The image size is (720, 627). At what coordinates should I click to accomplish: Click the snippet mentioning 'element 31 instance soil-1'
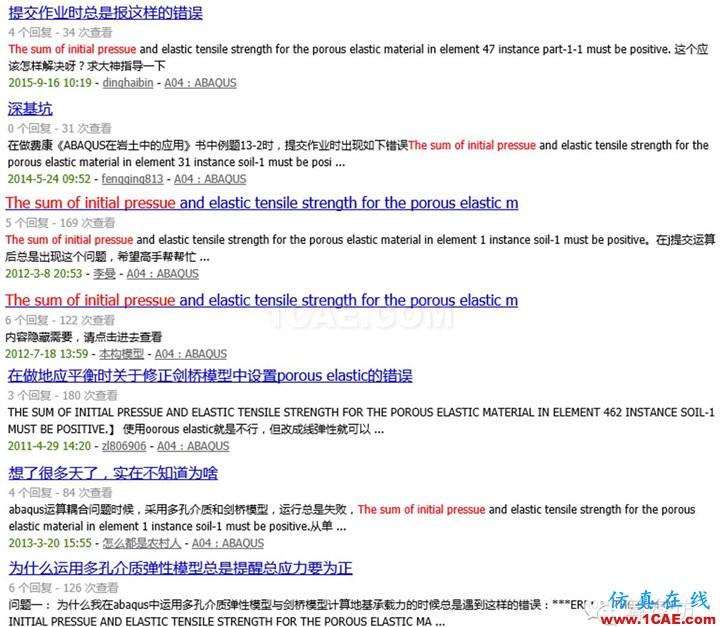(358, 154)
